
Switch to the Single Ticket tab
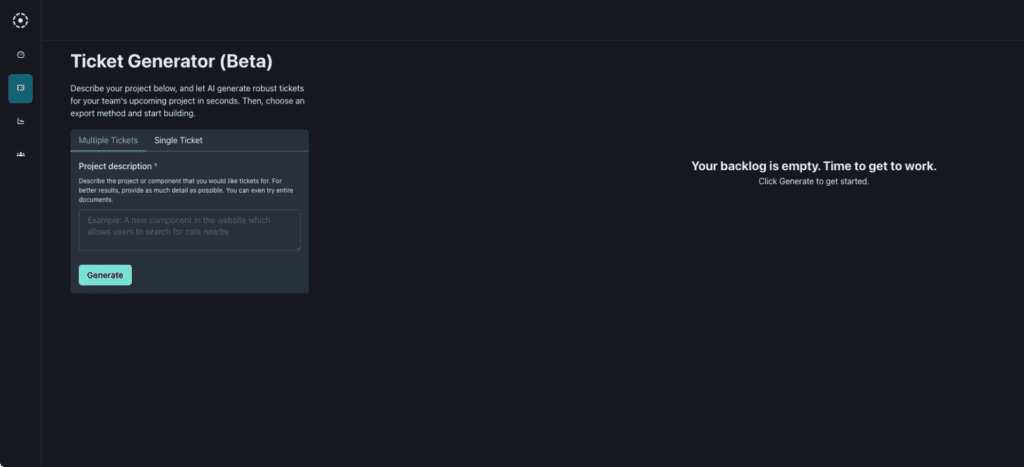point(178,140)
